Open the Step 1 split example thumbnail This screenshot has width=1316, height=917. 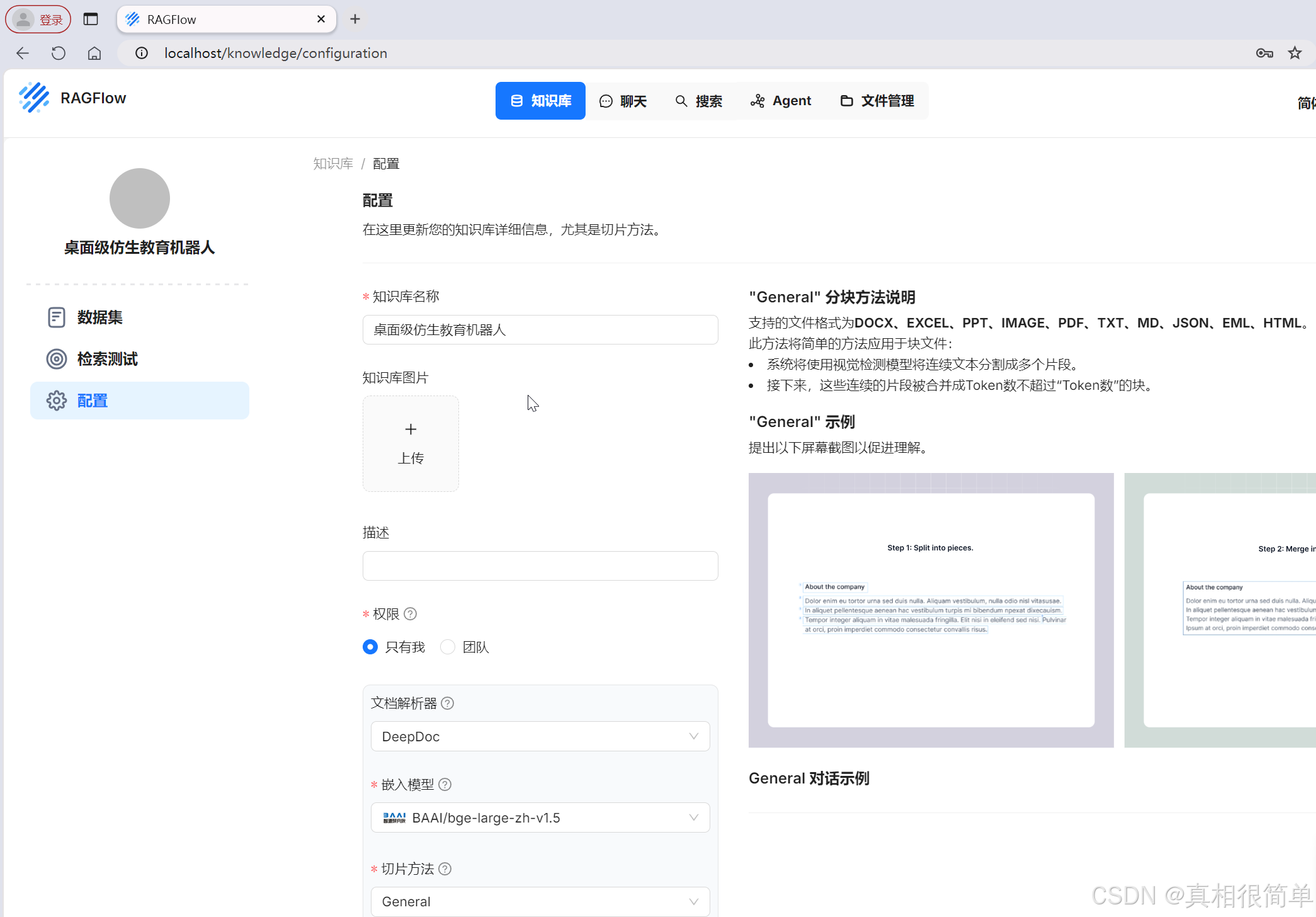pyautogui.click(x=931, y=610)
